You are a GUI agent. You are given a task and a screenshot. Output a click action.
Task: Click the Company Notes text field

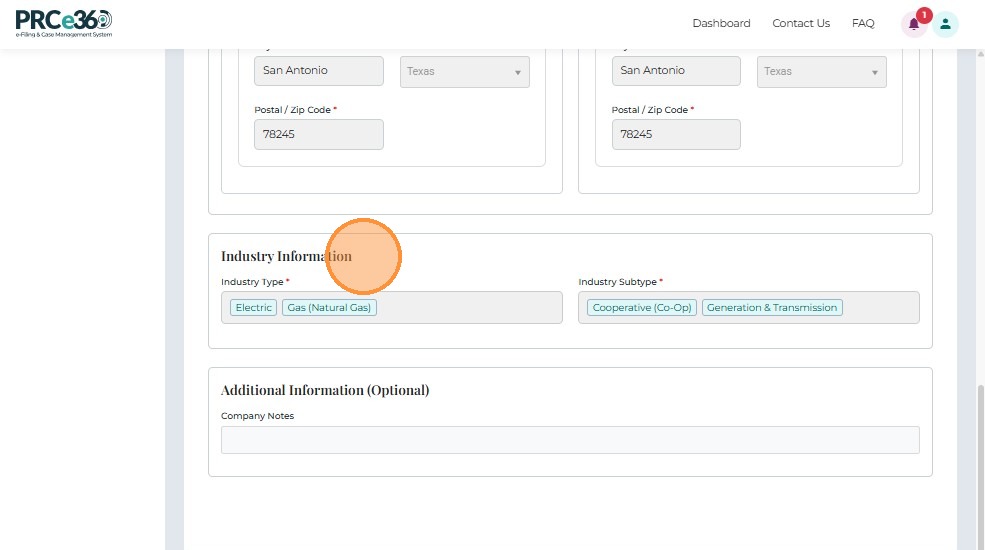tap(570, 440)
